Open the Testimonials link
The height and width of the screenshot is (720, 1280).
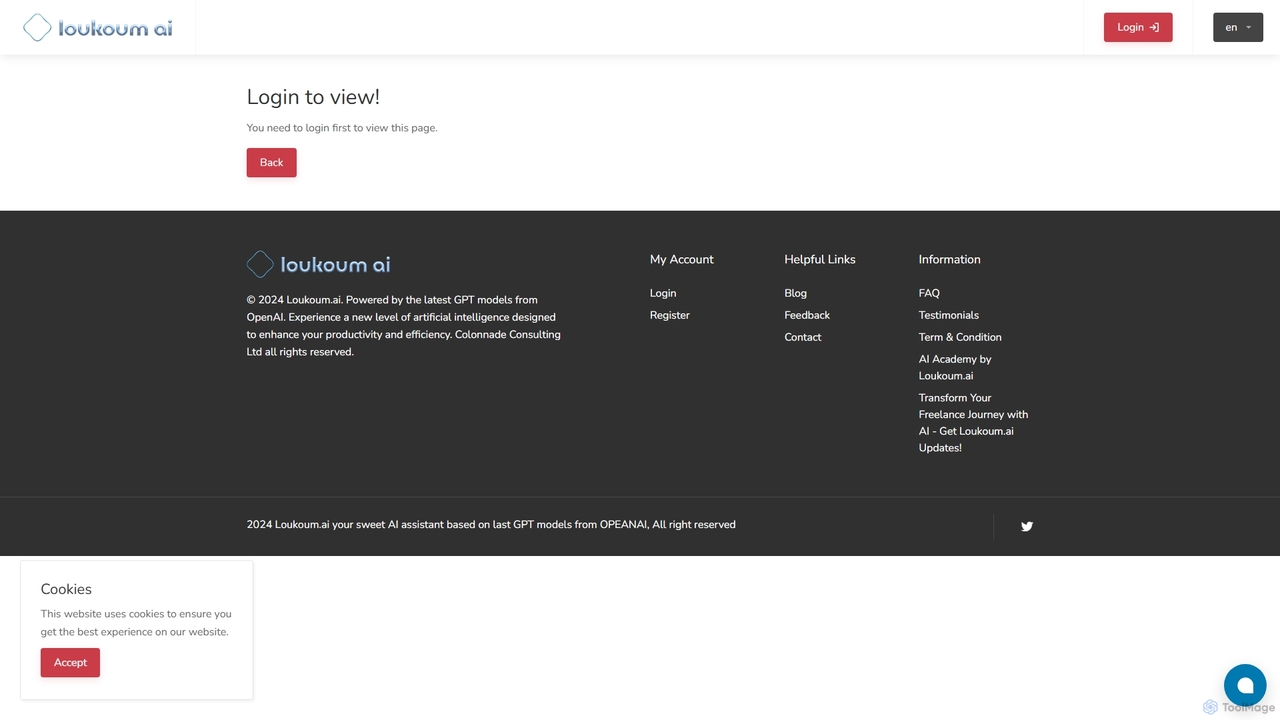[x=949, y=315]
